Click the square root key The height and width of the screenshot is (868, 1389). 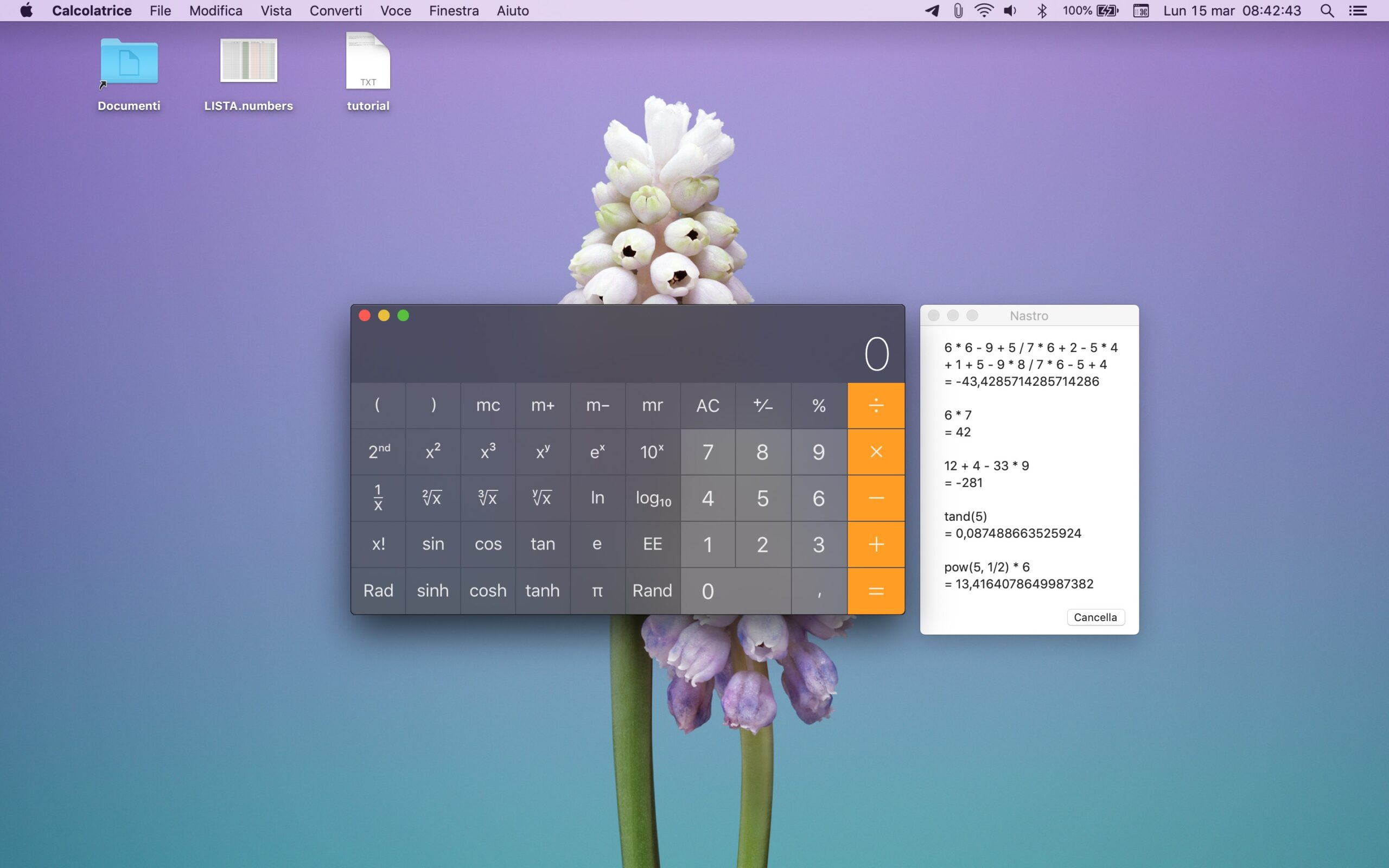(432, 497)
